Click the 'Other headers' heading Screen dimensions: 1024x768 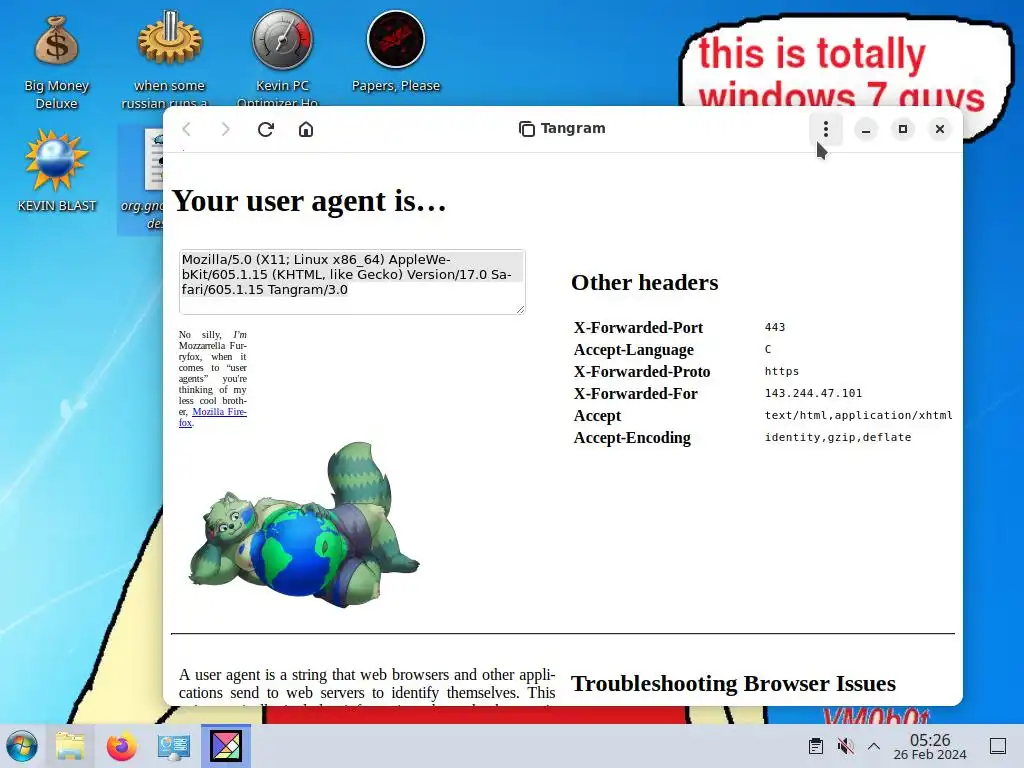pyautogui.click(x=645, y=282)
